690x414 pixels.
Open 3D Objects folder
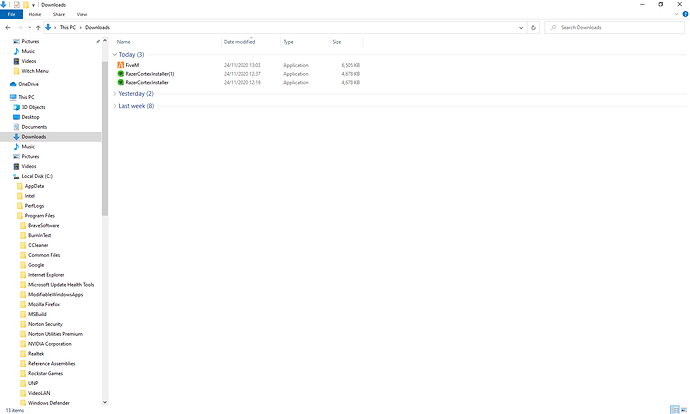click(x=33, y=107)
